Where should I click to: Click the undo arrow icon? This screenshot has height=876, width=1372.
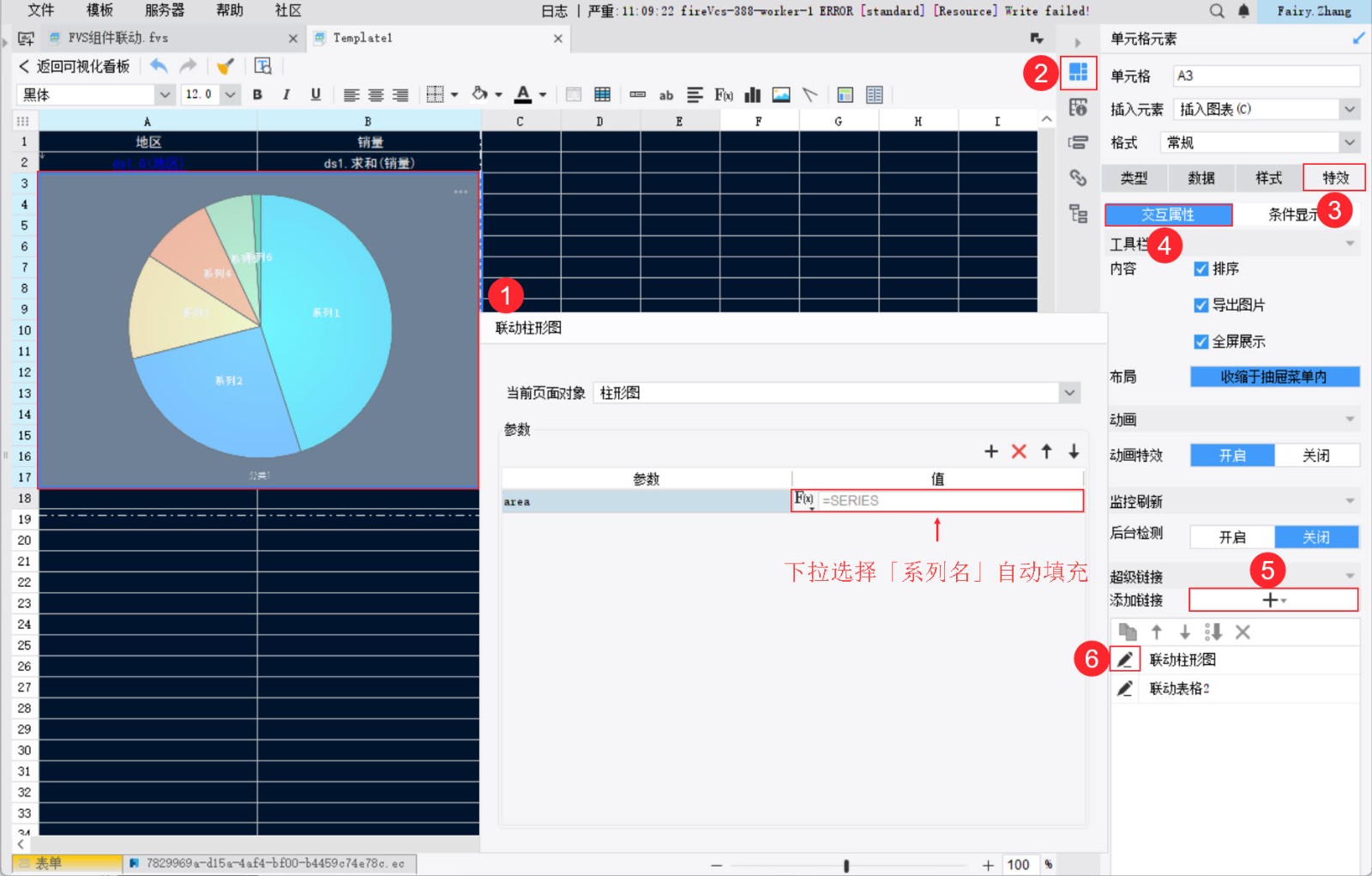click(158, 66)
